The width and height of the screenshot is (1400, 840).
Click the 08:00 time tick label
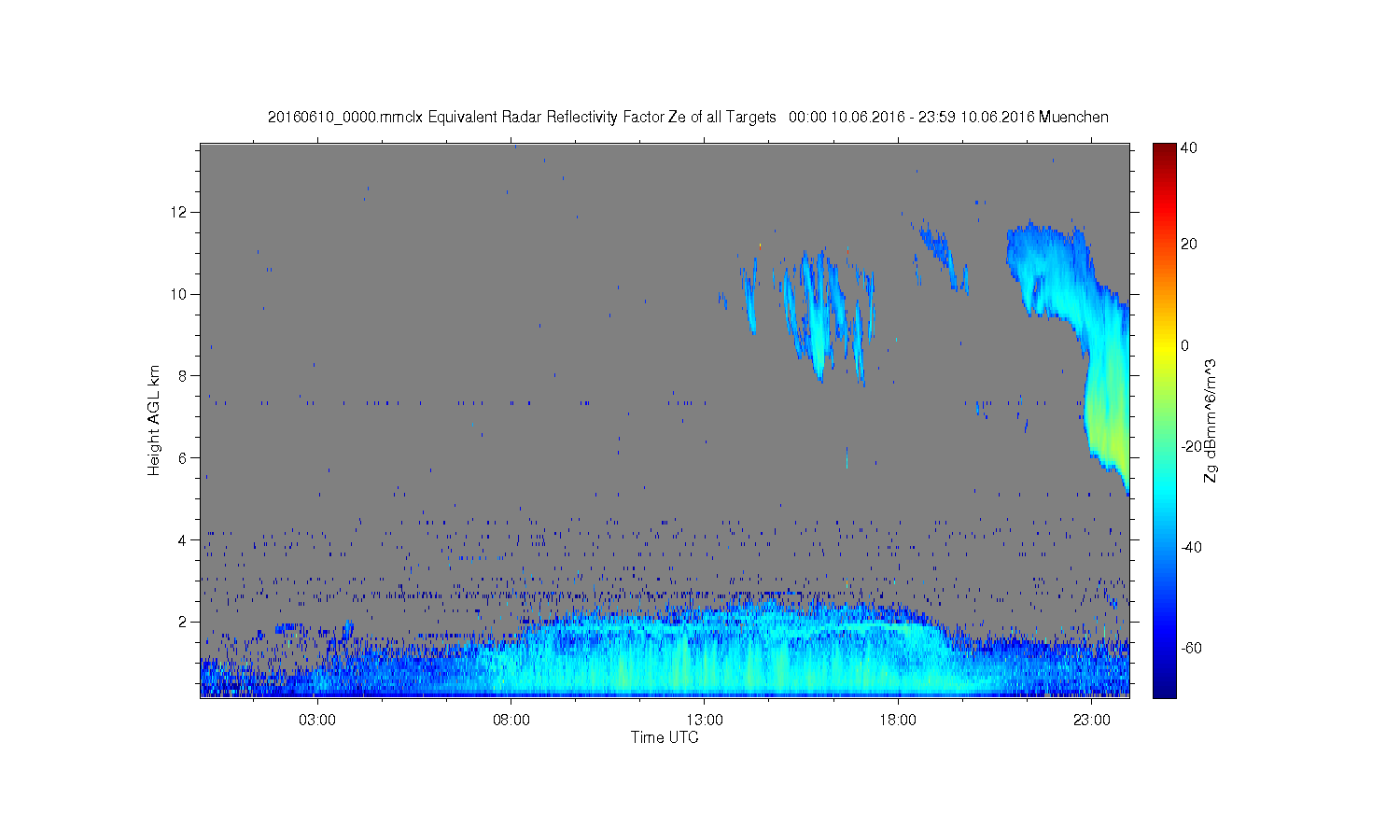511,721
